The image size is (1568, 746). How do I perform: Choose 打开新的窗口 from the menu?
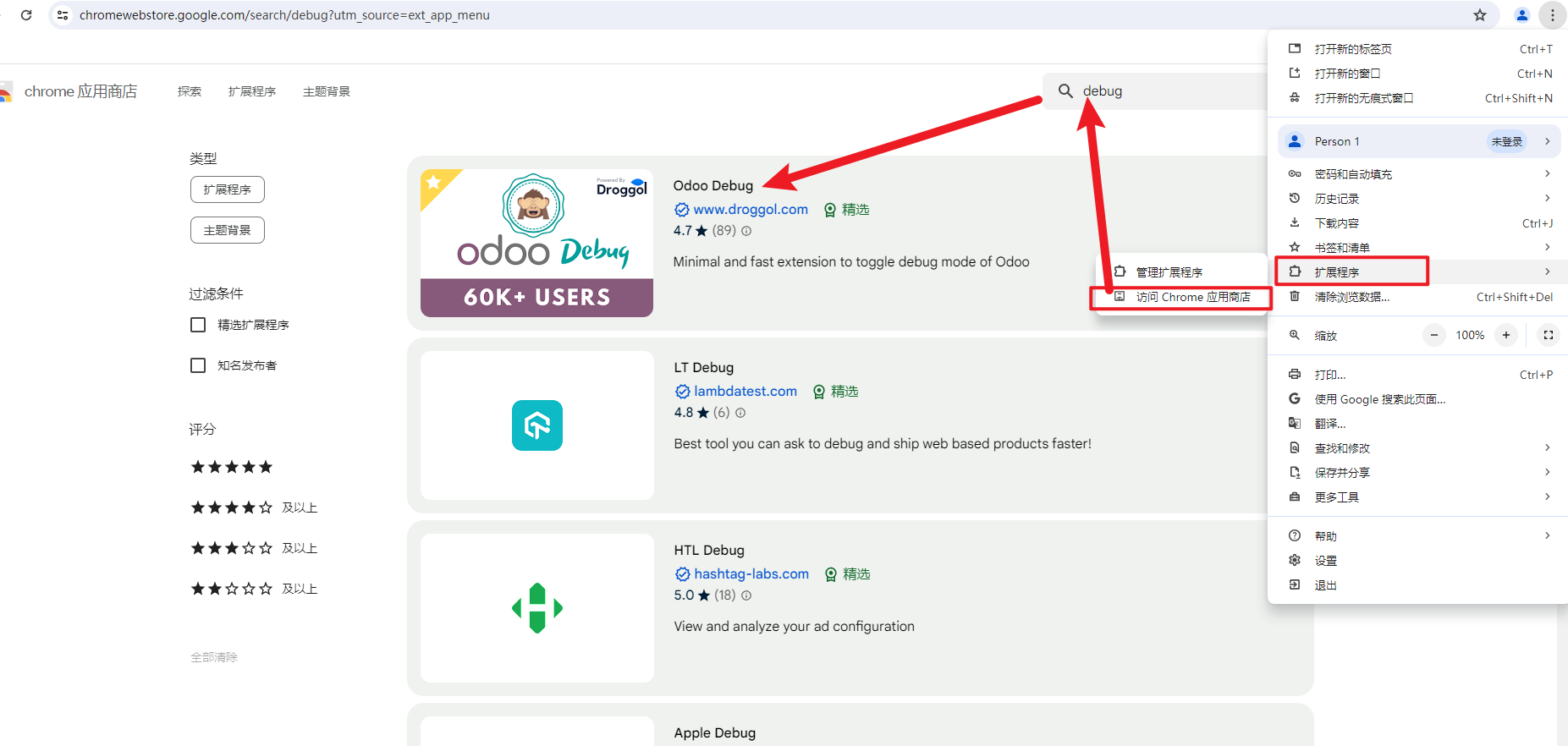tap(1419, 74)
